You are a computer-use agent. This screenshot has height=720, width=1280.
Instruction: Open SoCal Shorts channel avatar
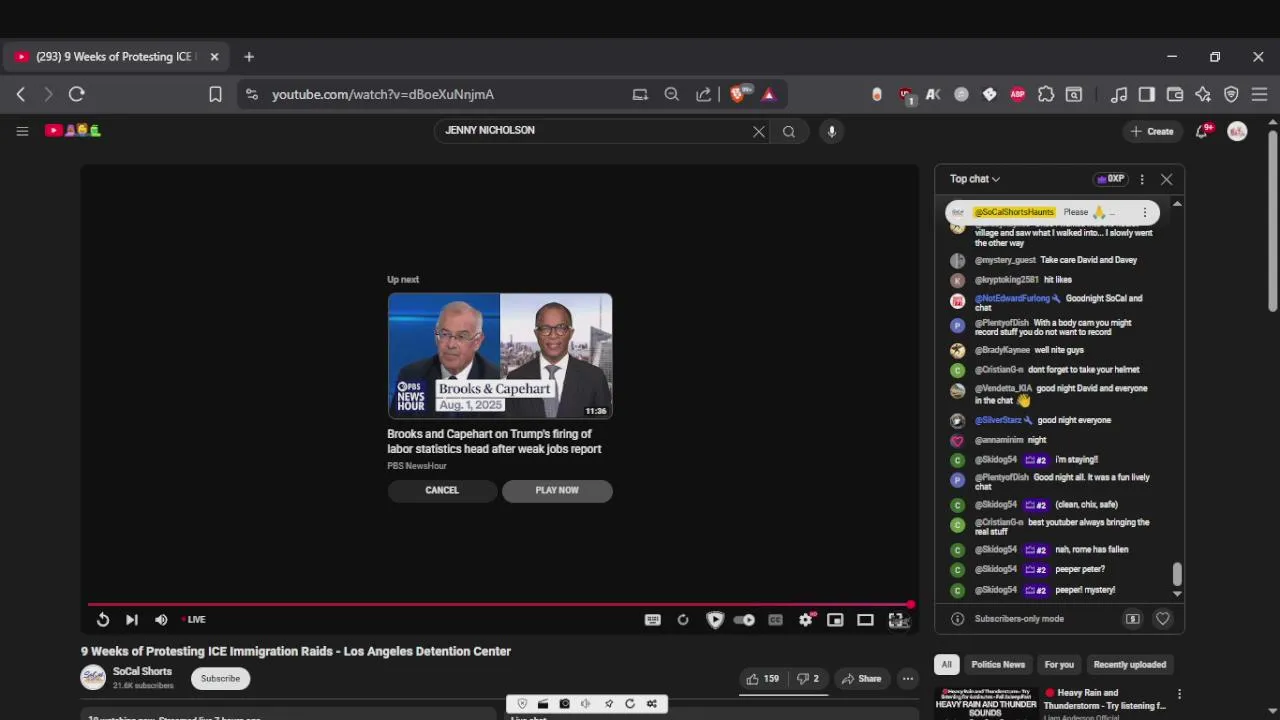[x=93, y=678]
